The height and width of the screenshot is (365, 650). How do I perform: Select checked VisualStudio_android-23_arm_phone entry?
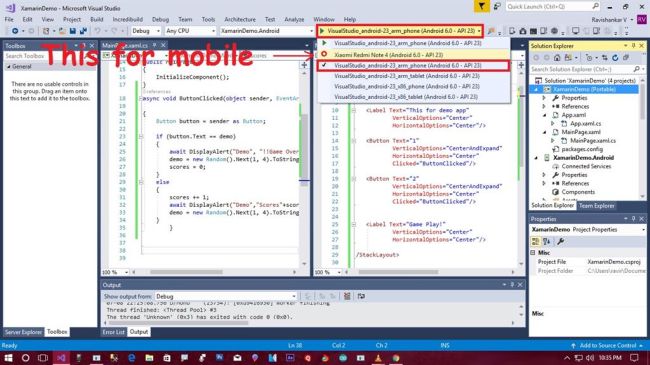click(413, 66)
